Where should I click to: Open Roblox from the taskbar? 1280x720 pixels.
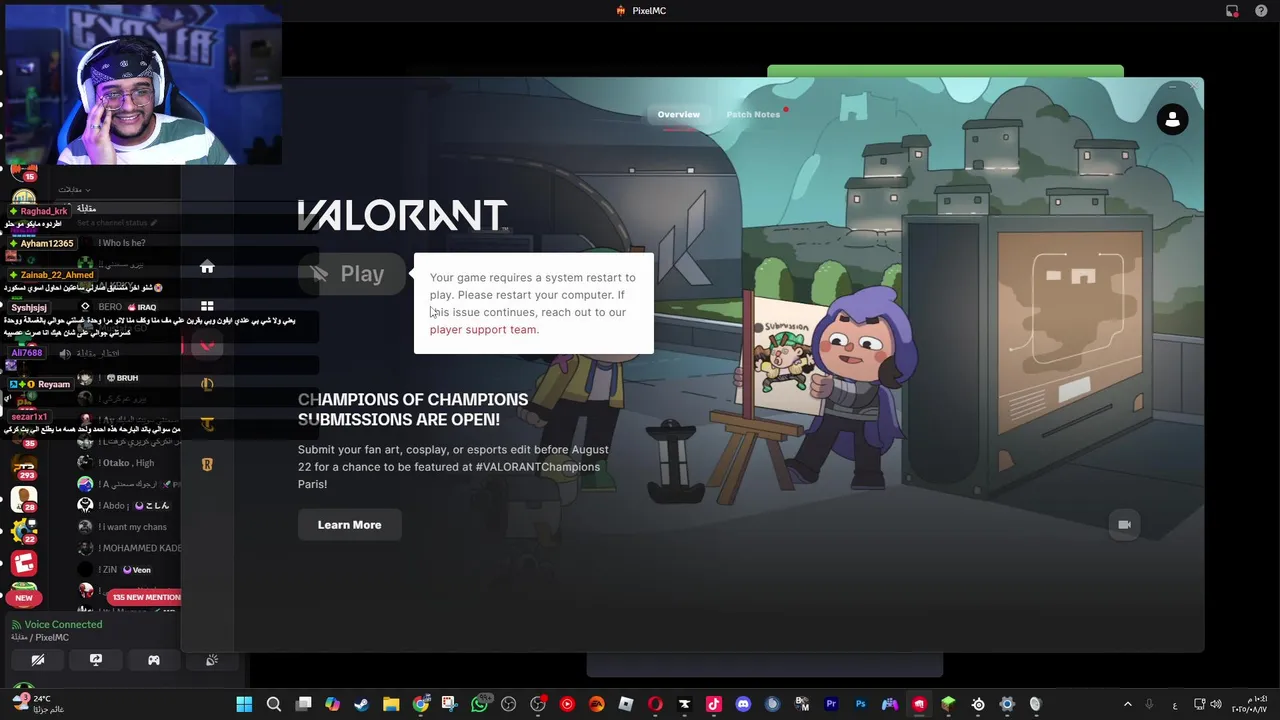point(626,704)
